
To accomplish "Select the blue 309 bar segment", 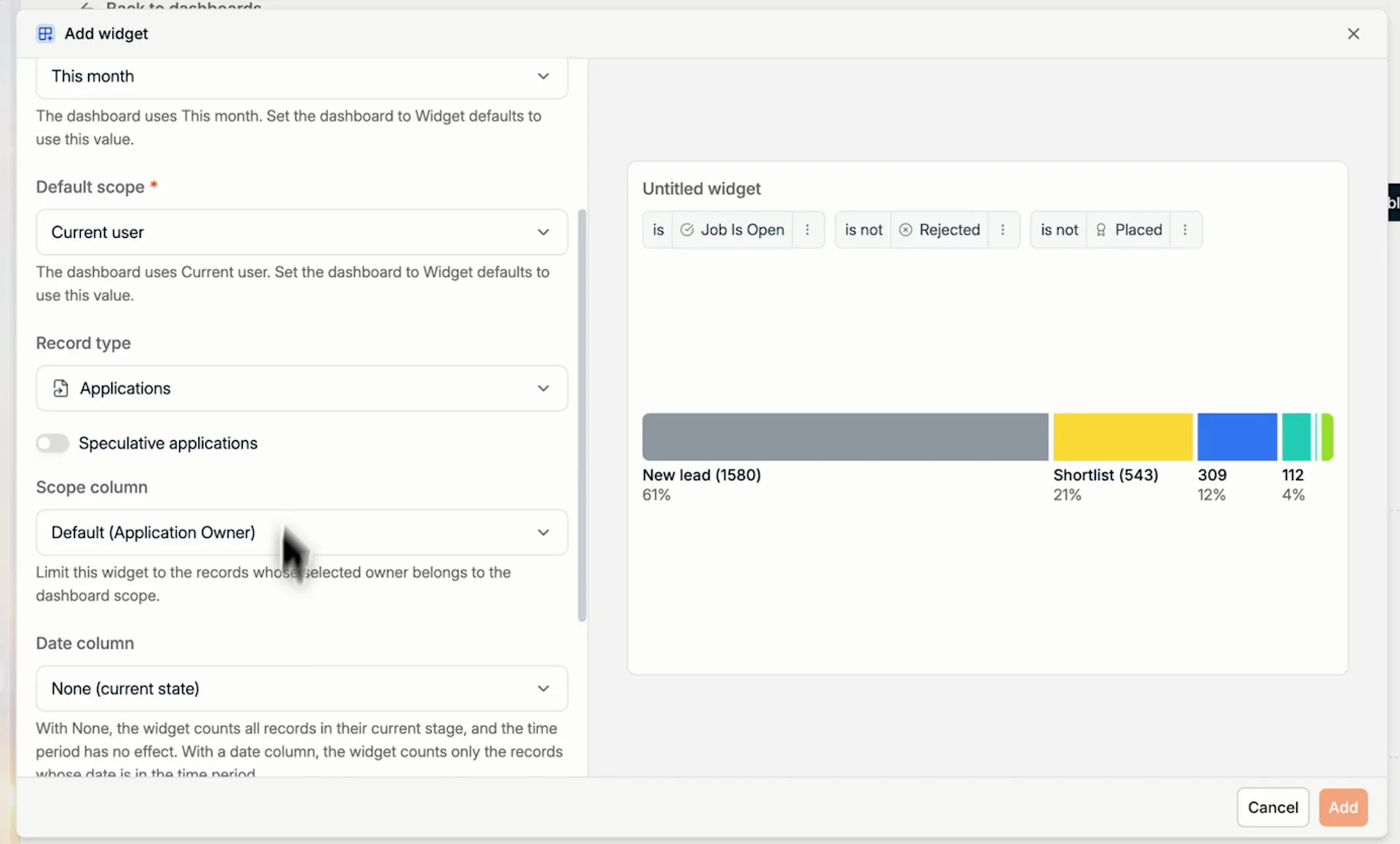I will tap(1237, 437).
